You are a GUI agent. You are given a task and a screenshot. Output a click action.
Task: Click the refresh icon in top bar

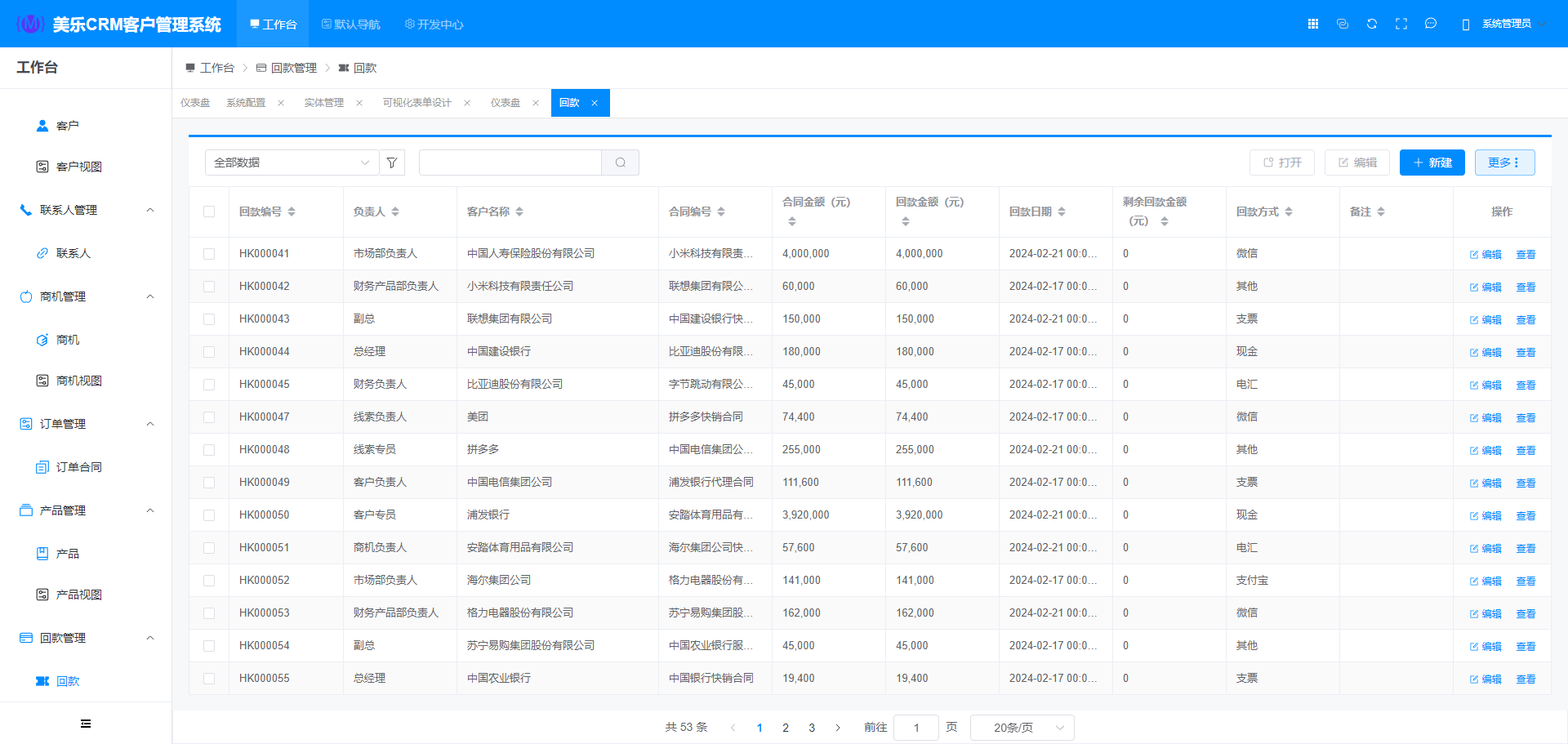point(1372,24)
